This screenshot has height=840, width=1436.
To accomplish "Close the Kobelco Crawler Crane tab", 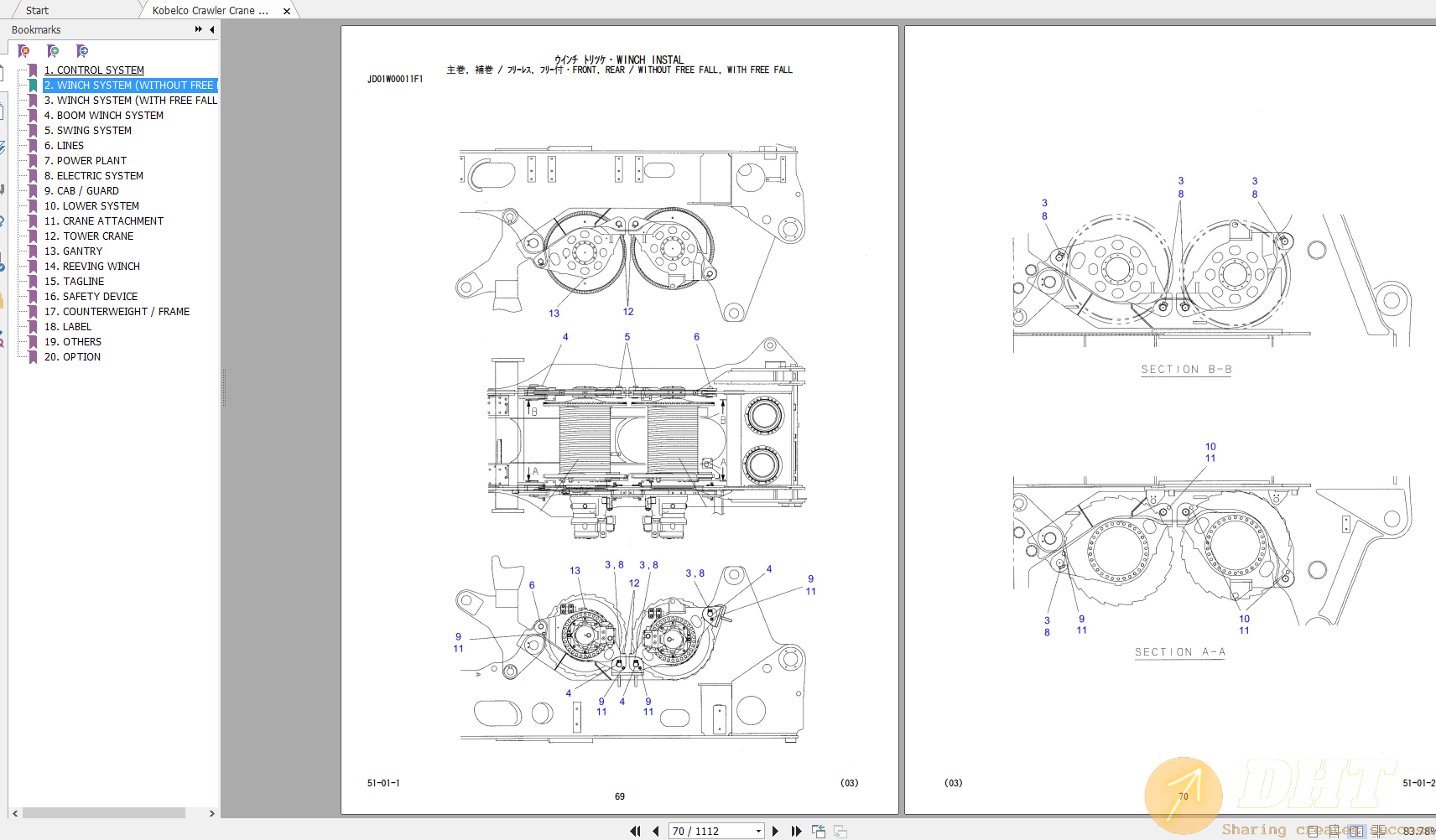I will click(287, 11).
